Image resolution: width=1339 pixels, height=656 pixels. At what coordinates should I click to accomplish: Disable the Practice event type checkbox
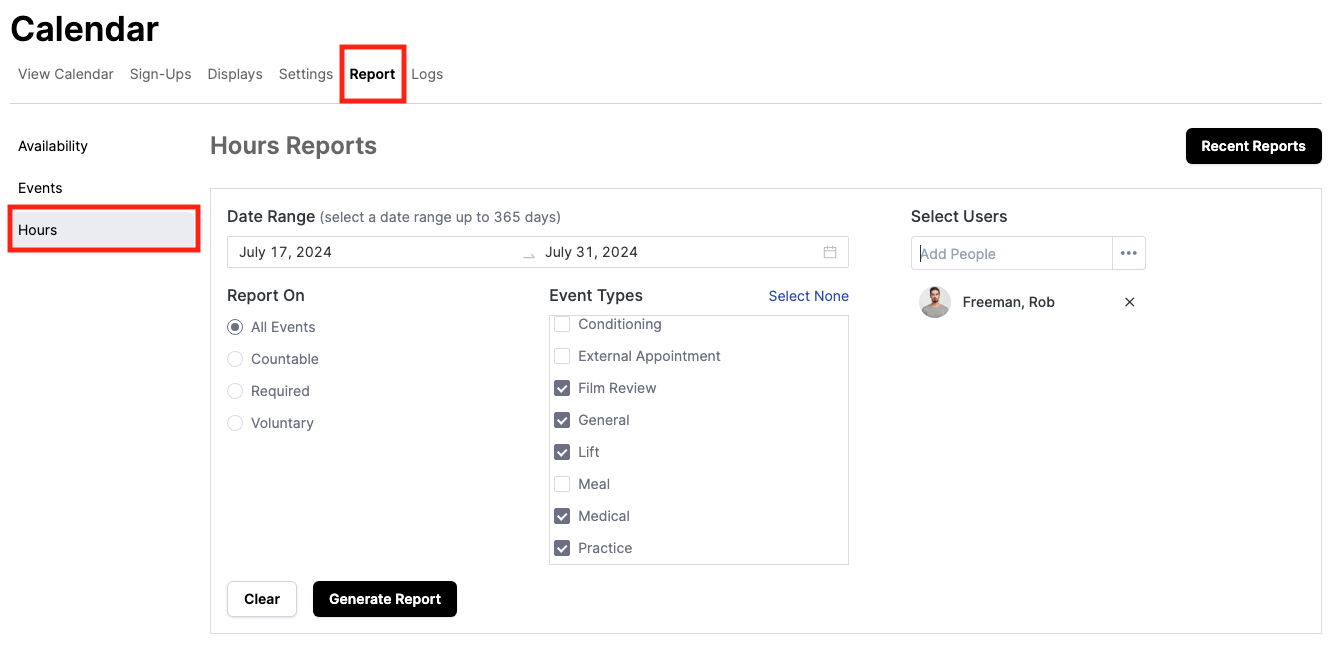562,548
